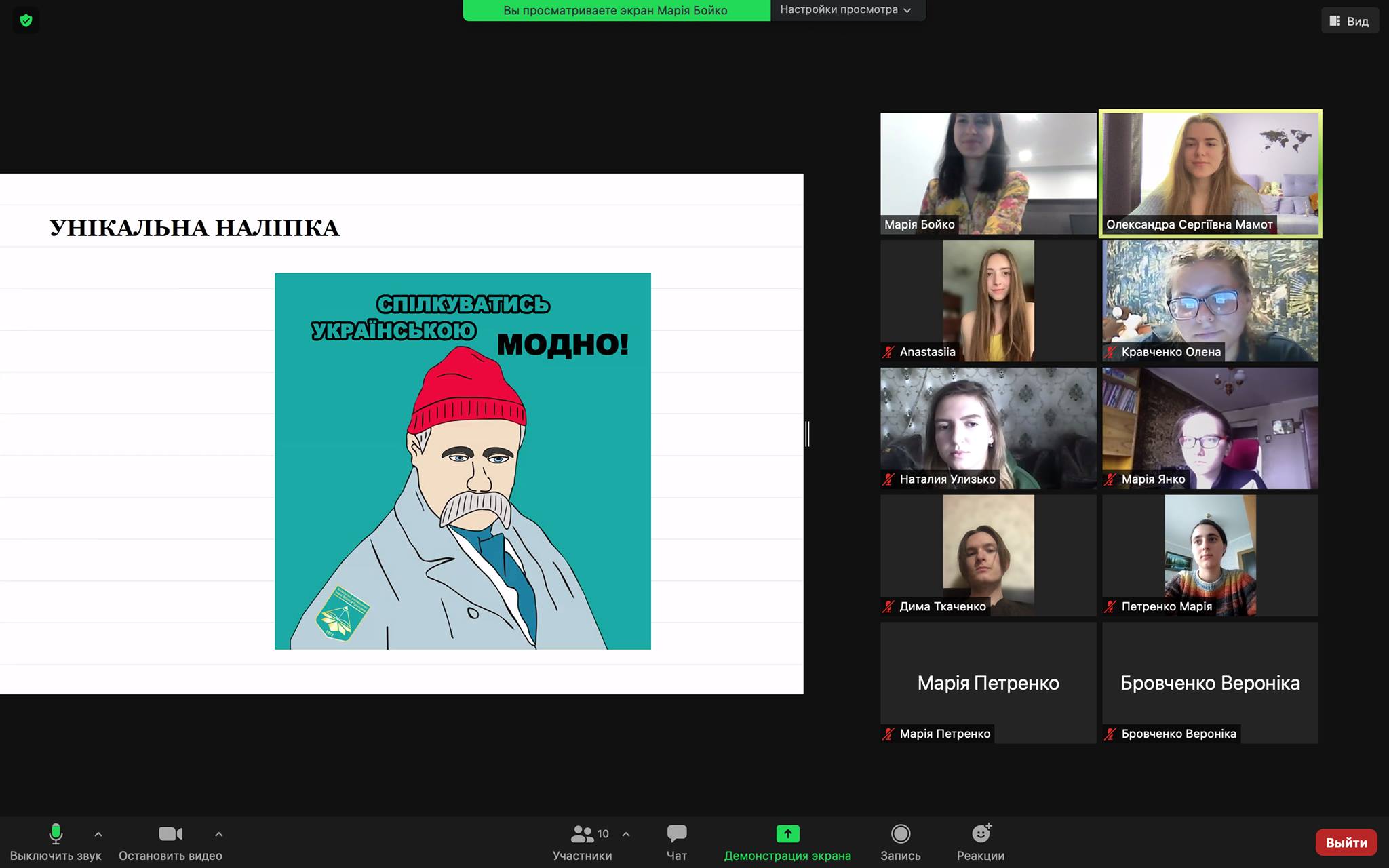
Task: Expand video options arrow beside camera
Action: (x=218, y=834)
